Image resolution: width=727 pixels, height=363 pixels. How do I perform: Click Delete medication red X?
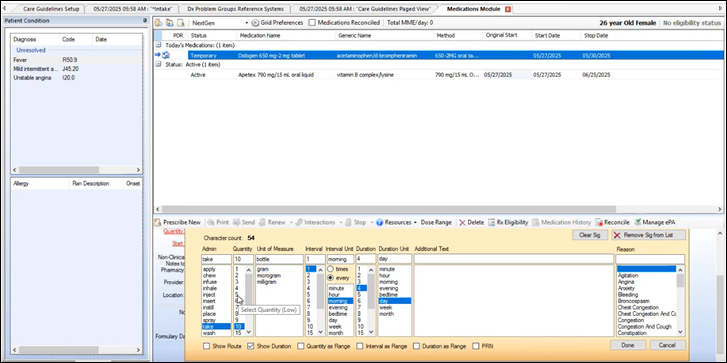point(462,223)
